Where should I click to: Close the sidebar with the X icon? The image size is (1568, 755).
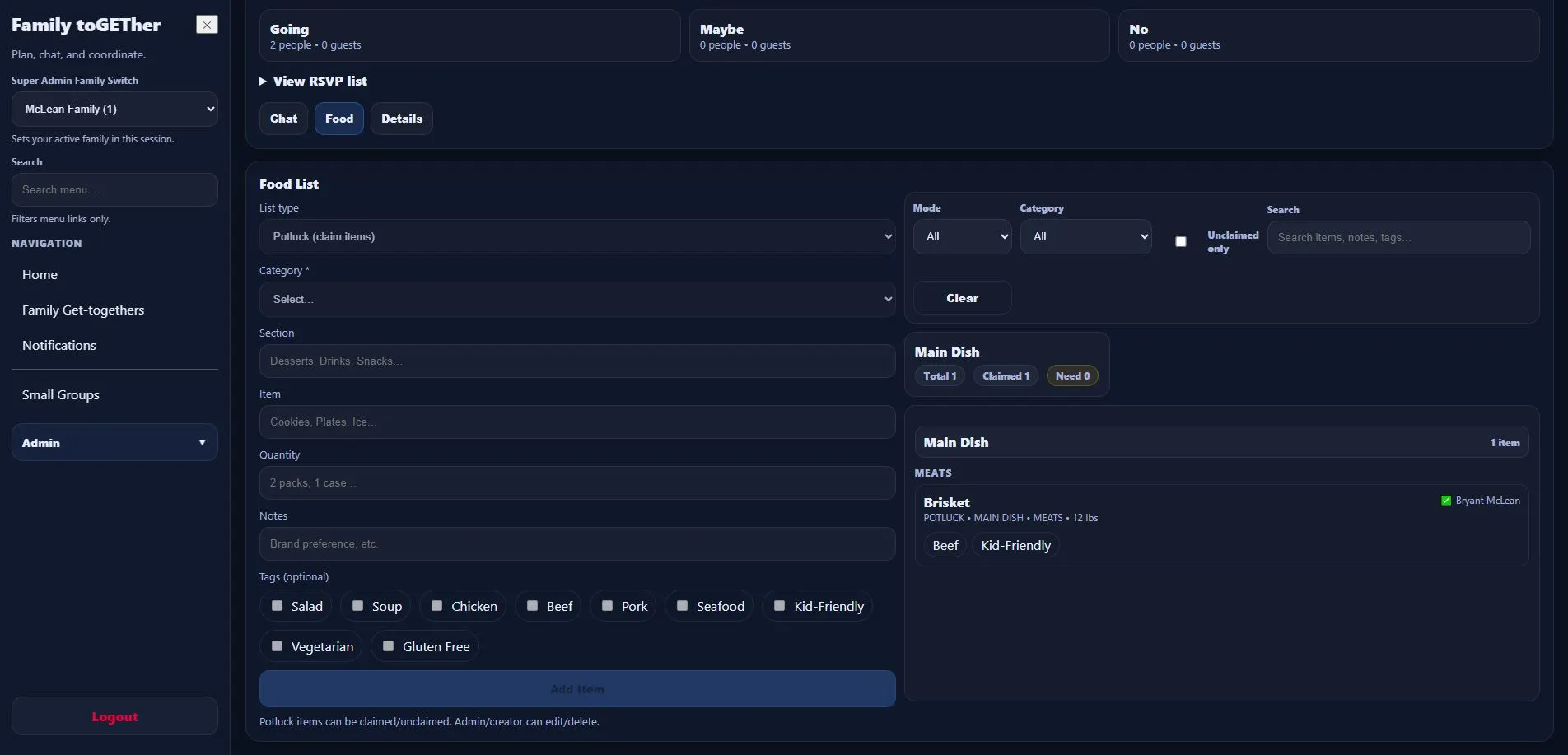[207, 25]
